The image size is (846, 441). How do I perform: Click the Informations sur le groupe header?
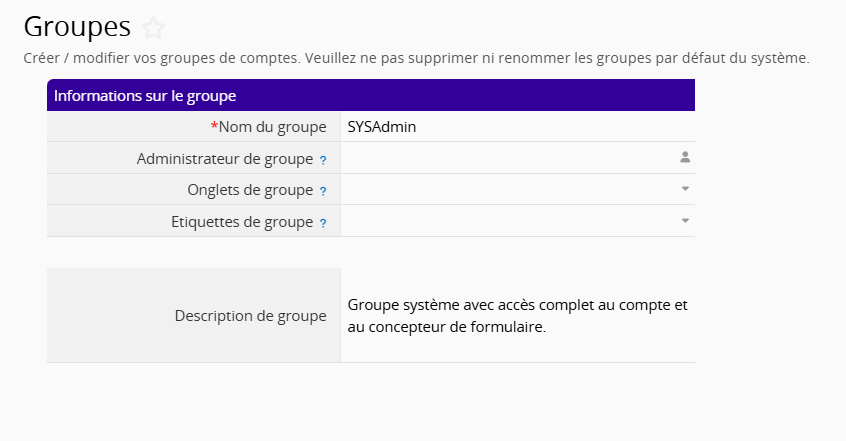[x=371, y=96]
